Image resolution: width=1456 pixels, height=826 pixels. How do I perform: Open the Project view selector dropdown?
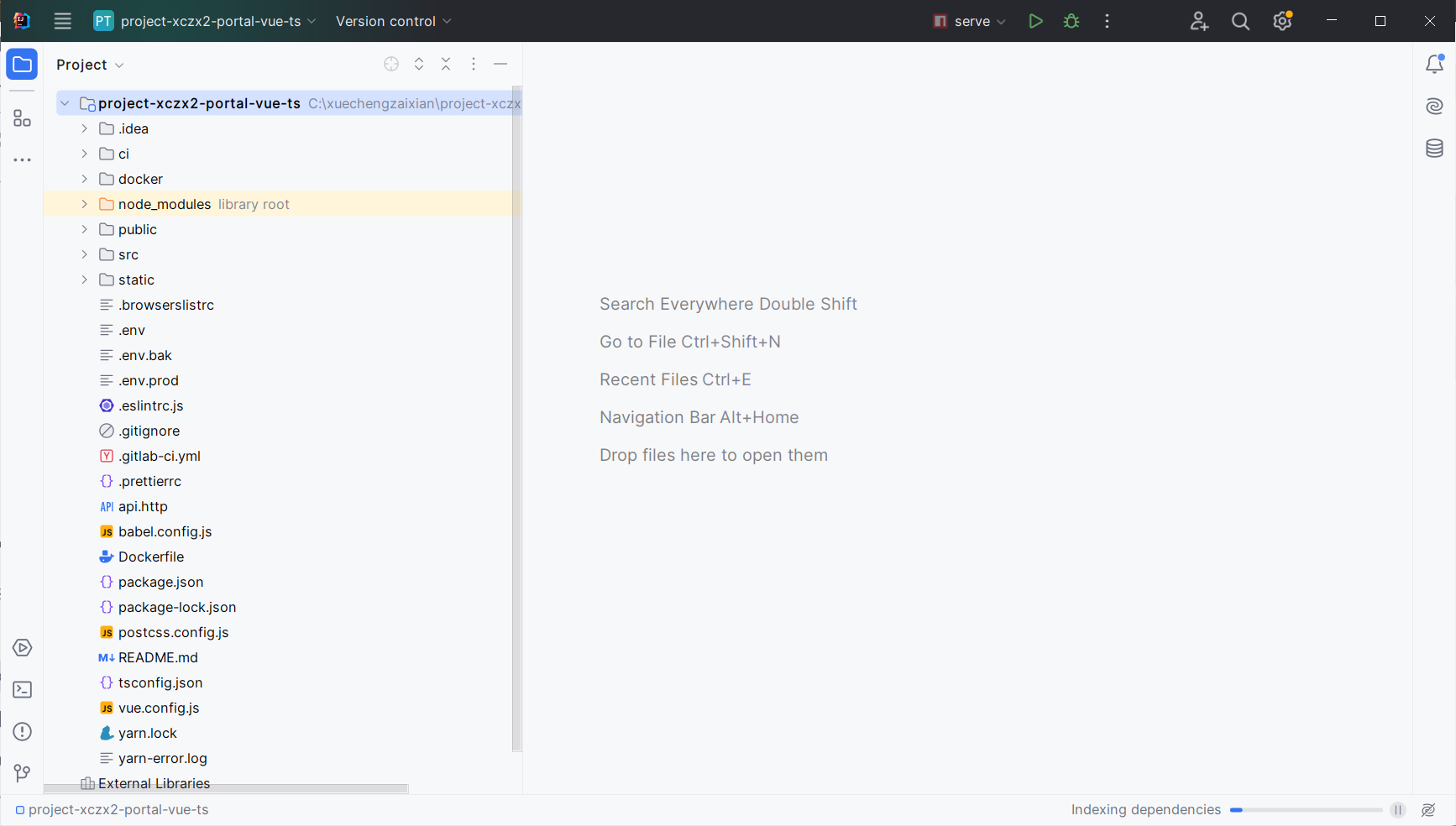(x=90, y=65)
